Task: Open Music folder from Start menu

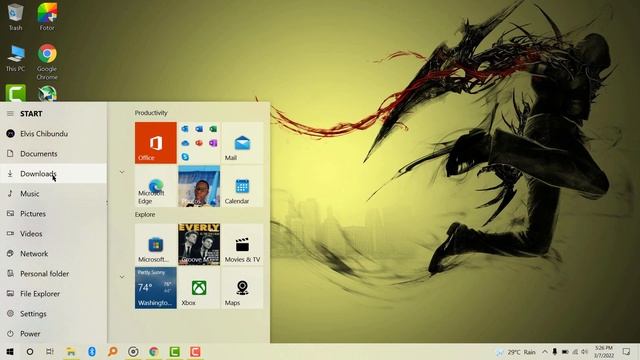Action: click(53, 193)
